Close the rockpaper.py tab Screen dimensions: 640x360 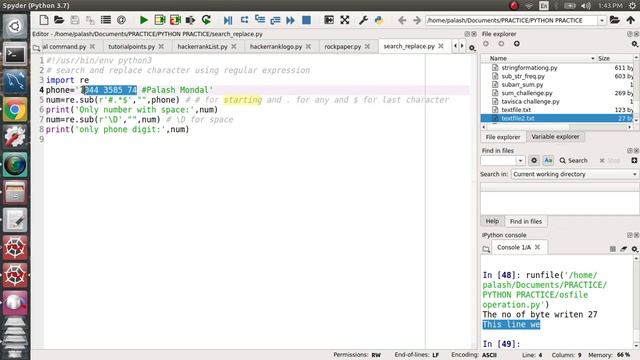(367, 47)
